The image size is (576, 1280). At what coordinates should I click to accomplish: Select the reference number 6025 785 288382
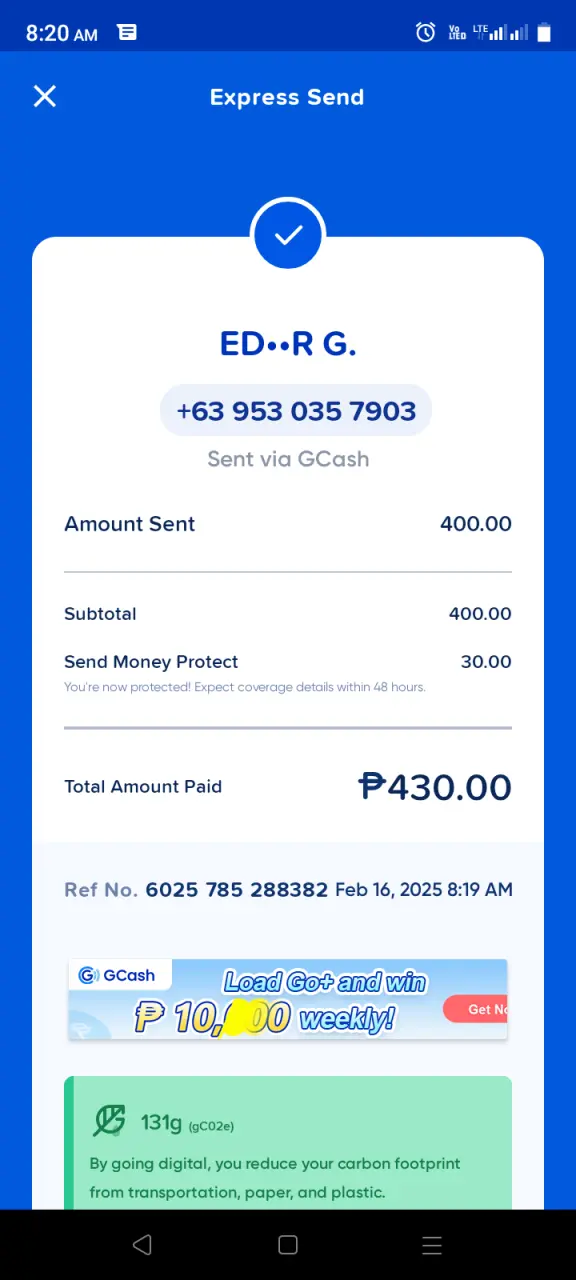coord(237,889)
